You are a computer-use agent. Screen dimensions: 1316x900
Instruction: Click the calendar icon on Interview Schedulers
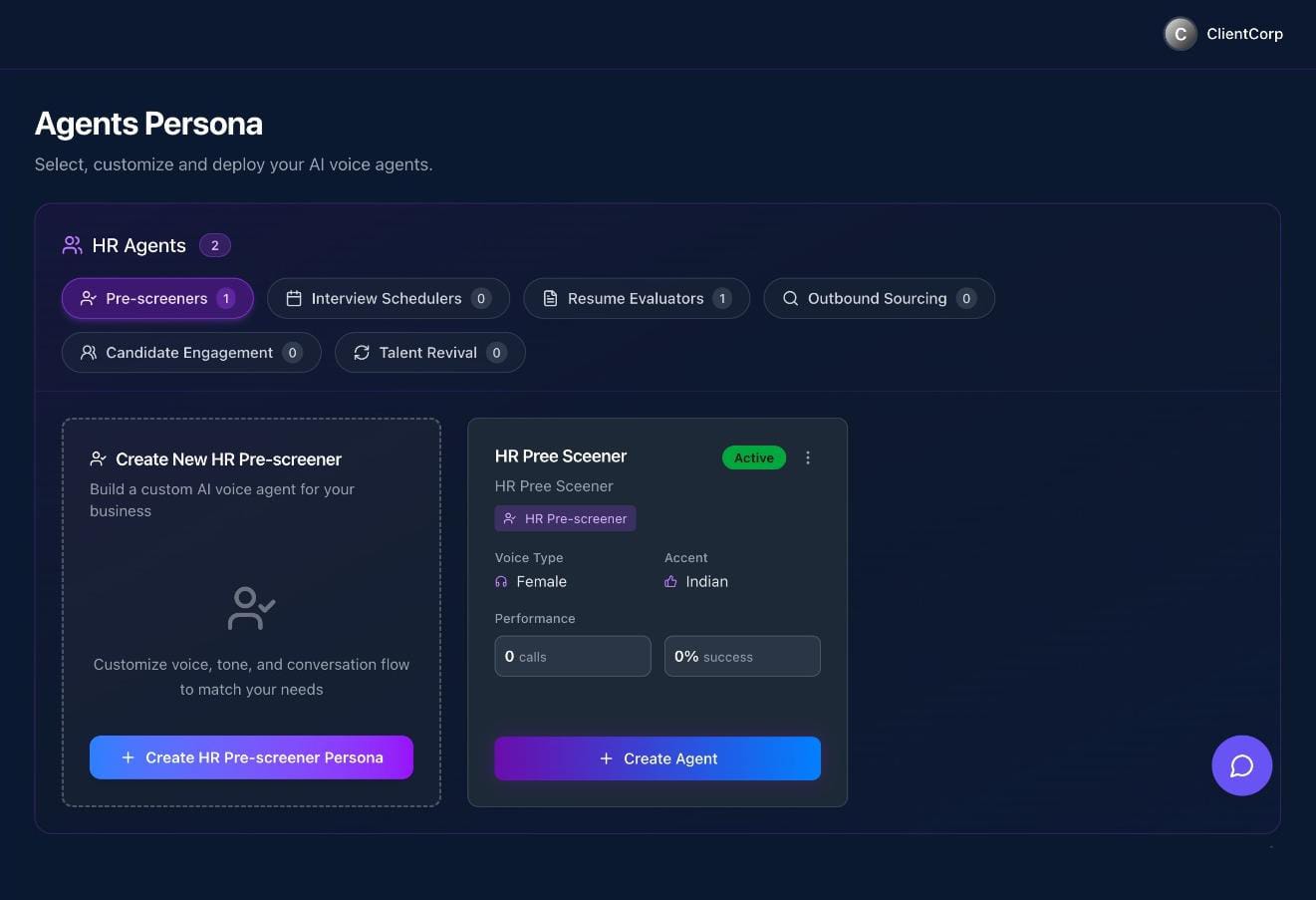294,298
